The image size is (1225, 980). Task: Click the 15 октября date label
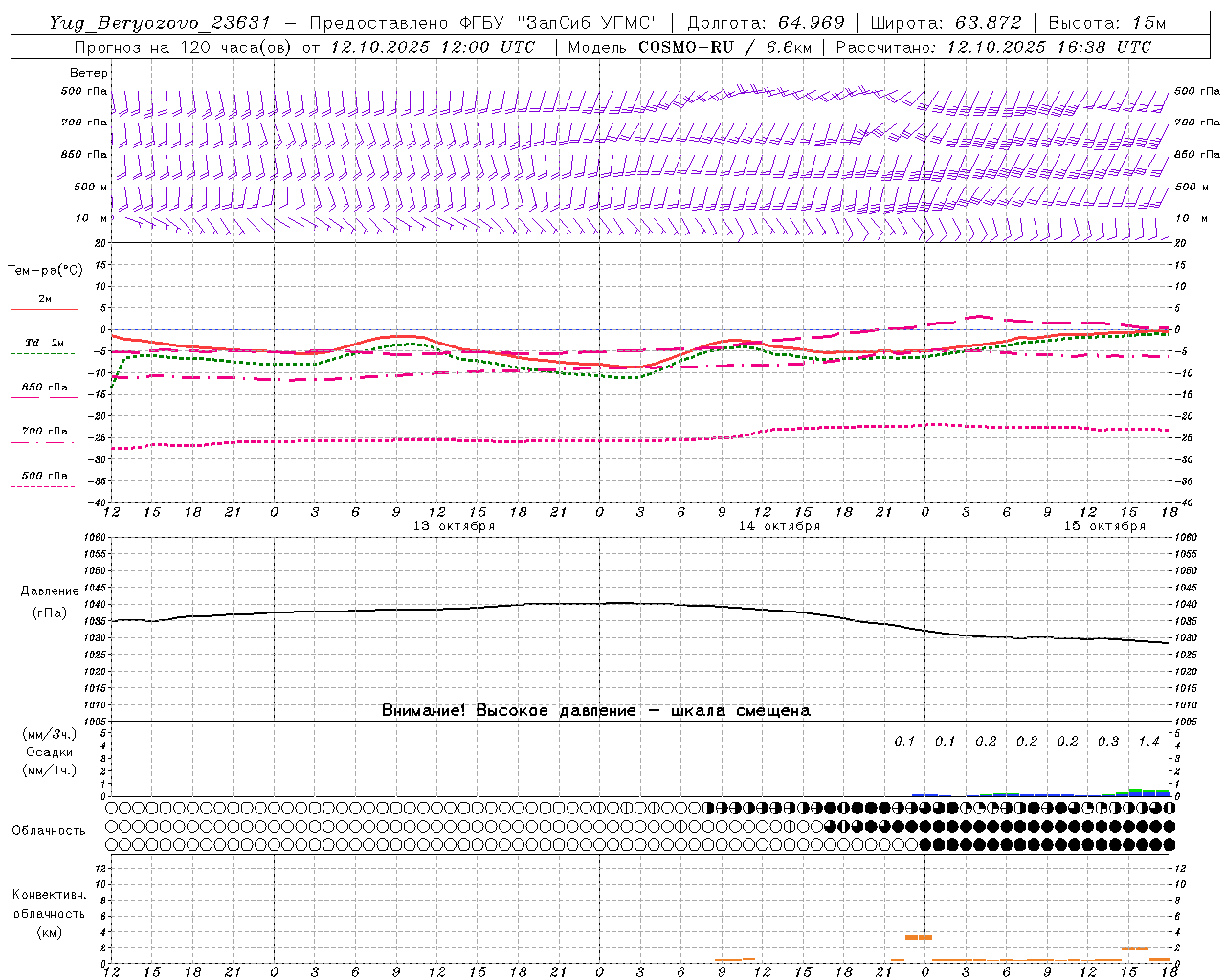(x=1104, y=526)
